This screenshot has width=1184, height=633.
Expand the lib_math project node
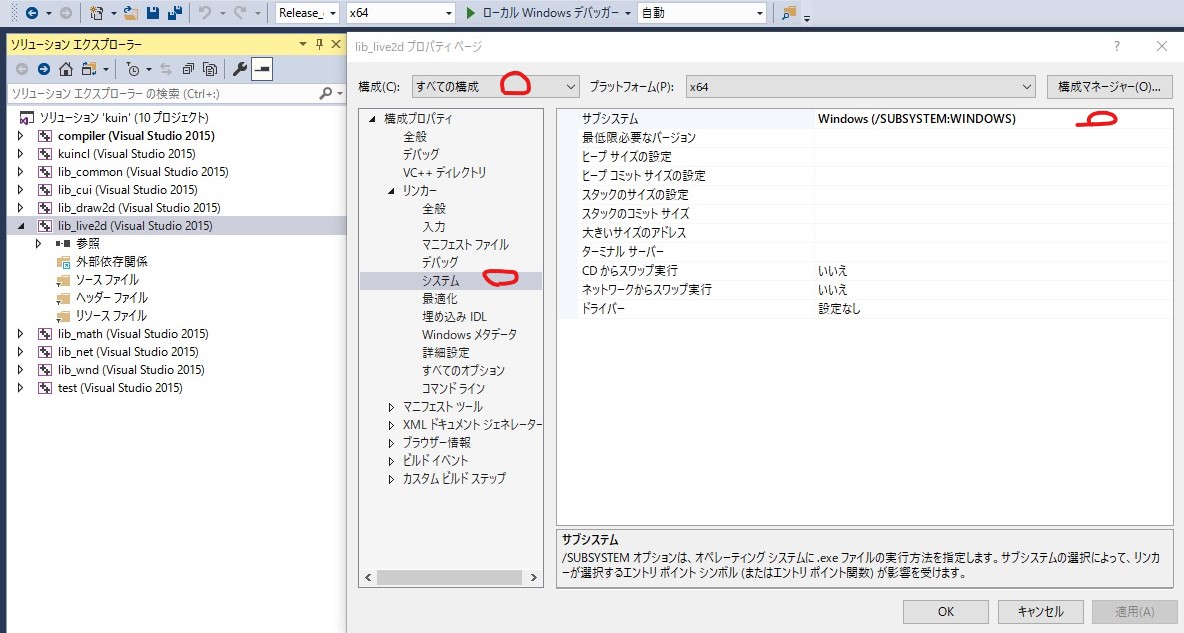pyautogui.click(x=20, y=334)
